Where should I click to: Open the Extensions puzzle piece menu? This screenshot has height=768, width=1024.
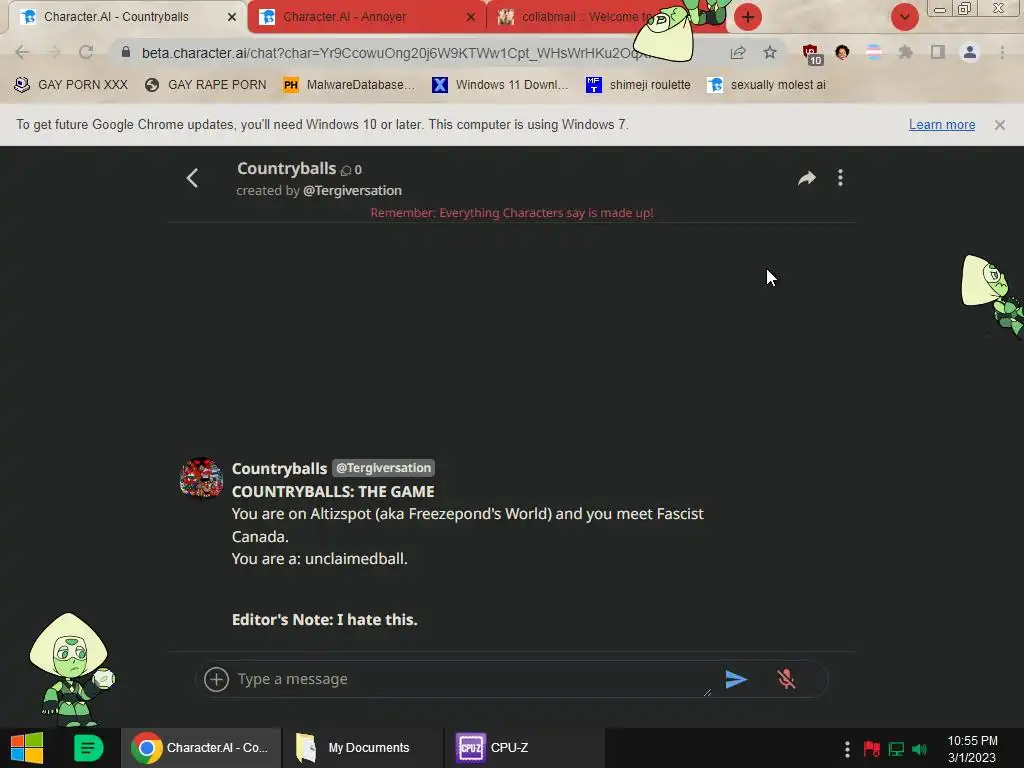point(905,52)
